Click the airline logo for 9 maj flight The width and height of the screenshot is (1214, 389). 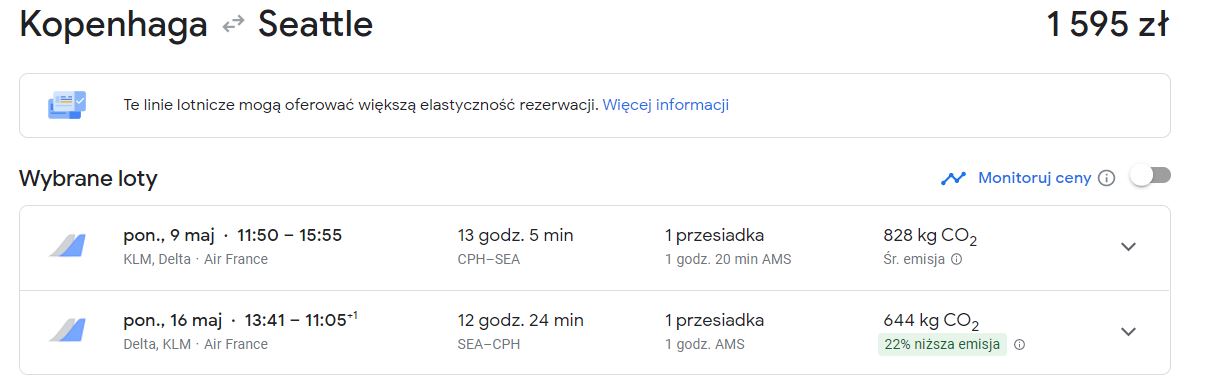(x=68, y=246)
